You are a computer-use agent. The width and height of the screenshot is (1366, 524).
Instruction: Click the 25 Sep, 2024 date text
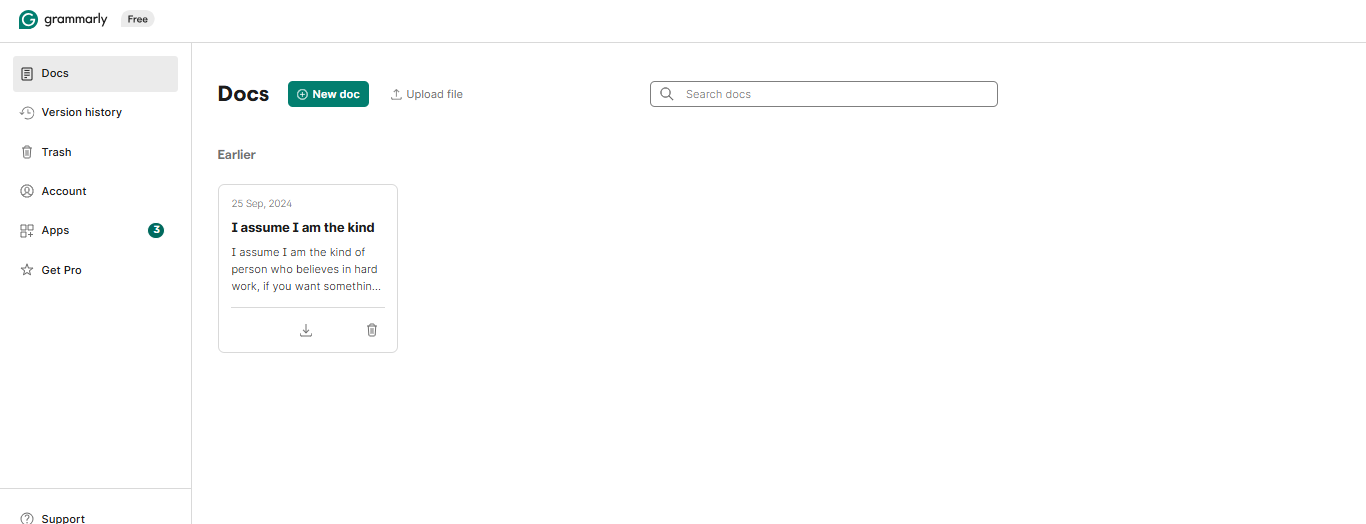262,203
